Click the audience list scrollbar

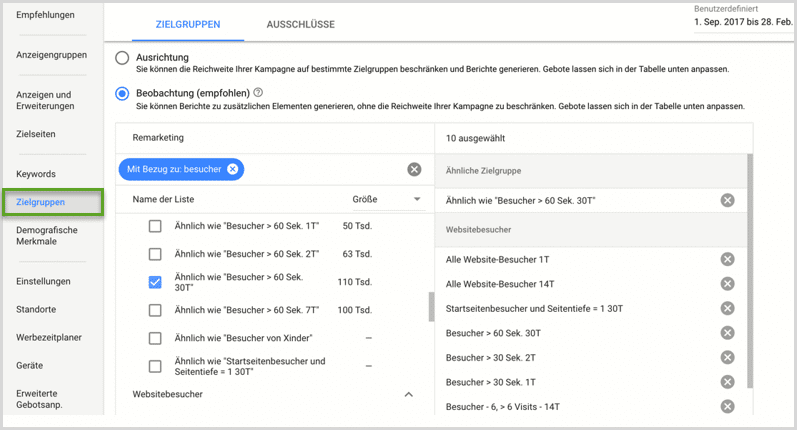tap(431, 306)
